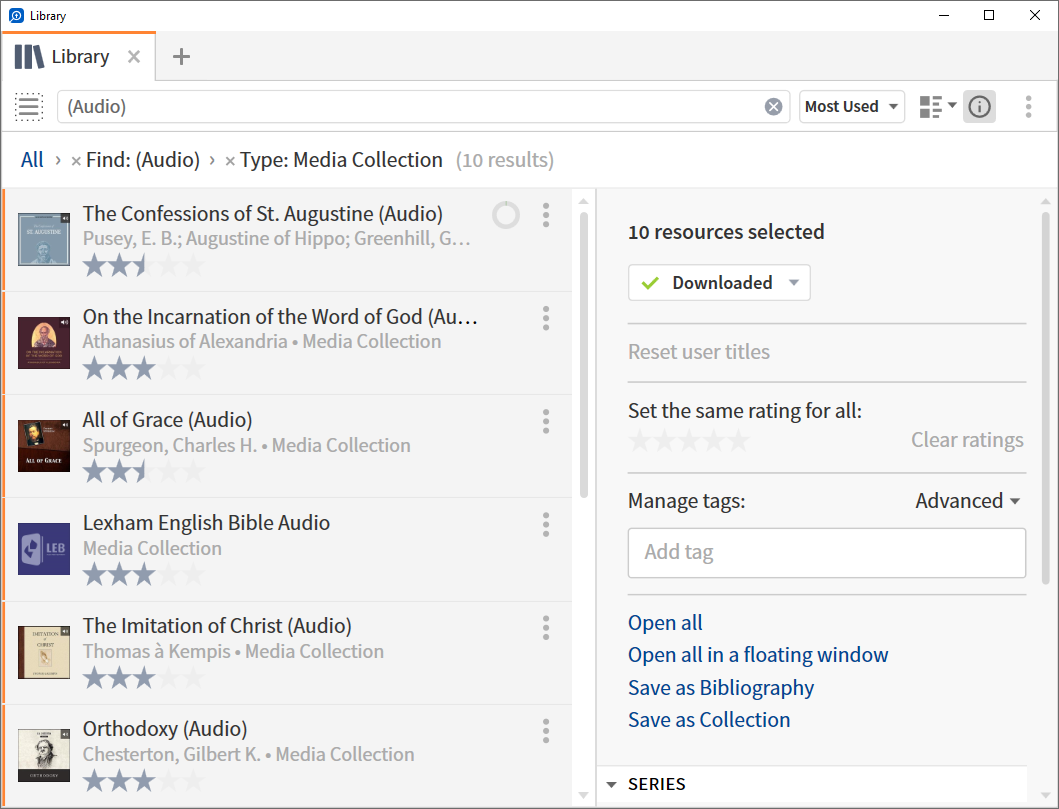The width and height of the screenshot is (1059, 809).
Task: Click author Thomas à Kempis text
Action: [157, 652]
